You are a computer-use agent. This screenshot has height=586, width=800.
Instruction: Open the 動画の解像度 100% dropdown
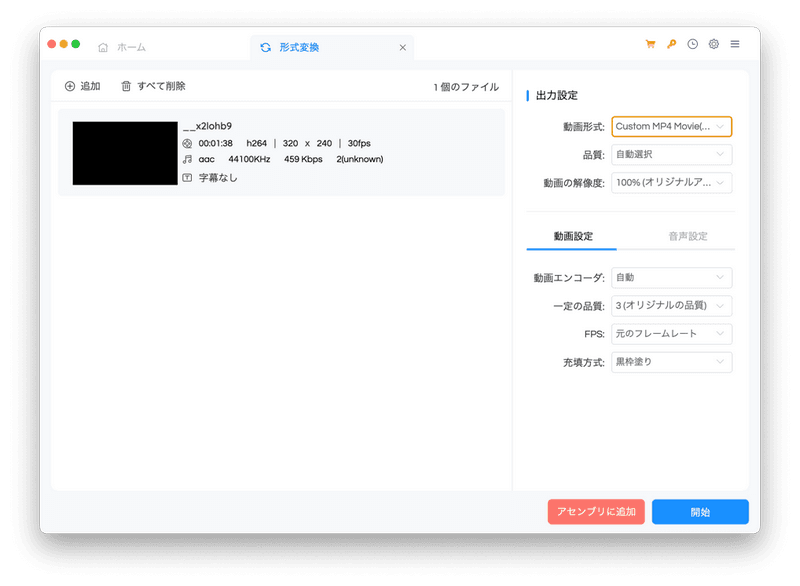tap(671, 183)
